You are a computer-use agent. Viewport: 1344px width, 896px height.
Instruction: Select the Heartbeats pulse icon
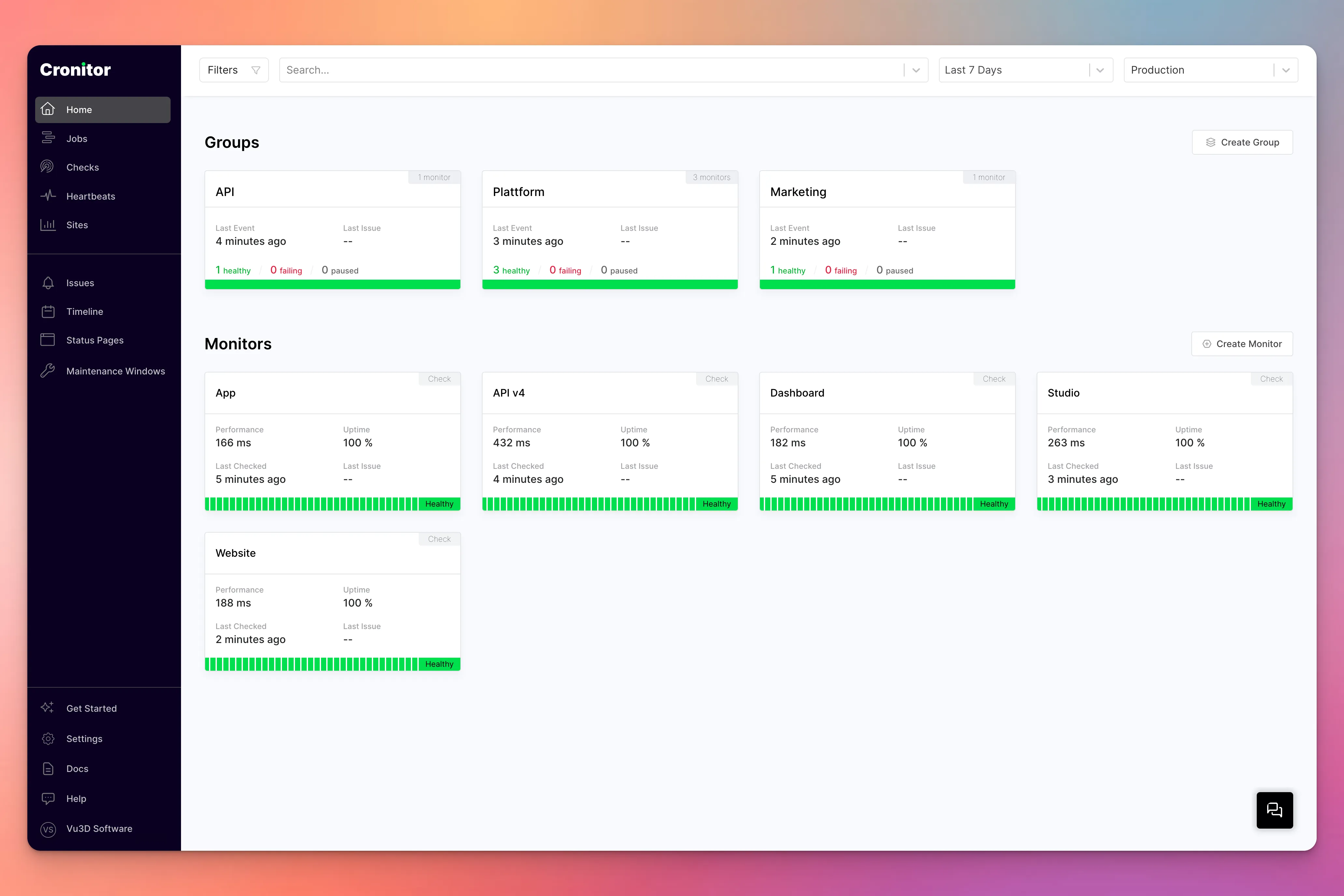tap(48, 196)
